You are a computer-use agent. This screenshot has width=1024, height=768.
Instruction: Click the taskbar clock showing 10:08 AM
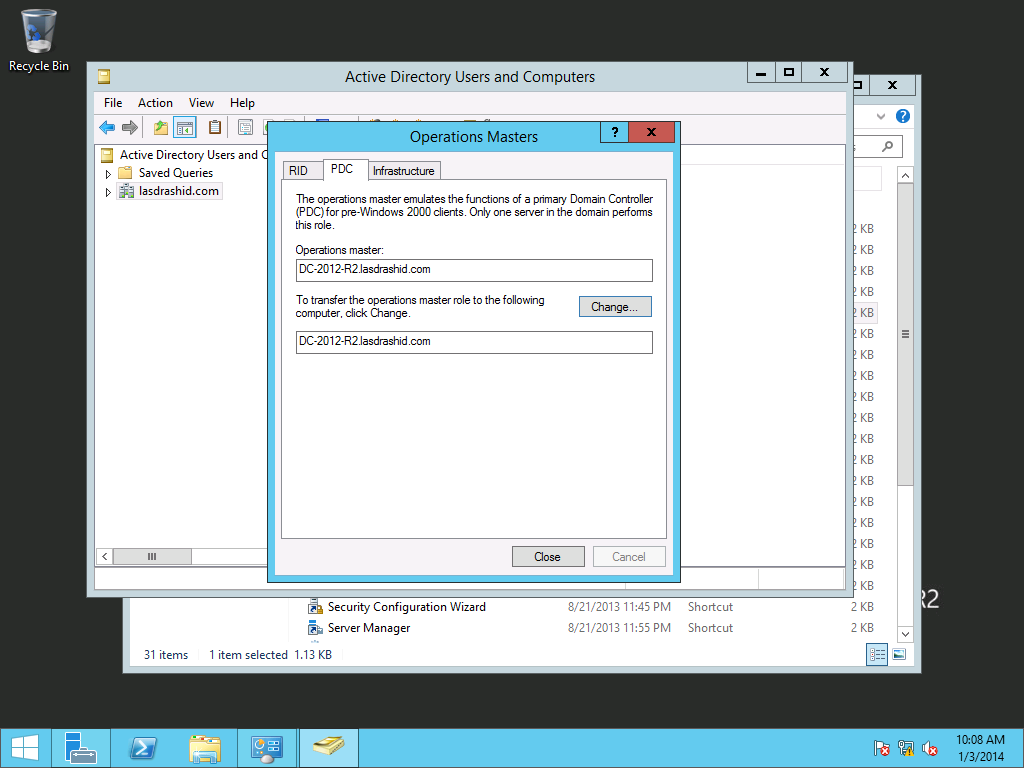(x=980, y=748)
